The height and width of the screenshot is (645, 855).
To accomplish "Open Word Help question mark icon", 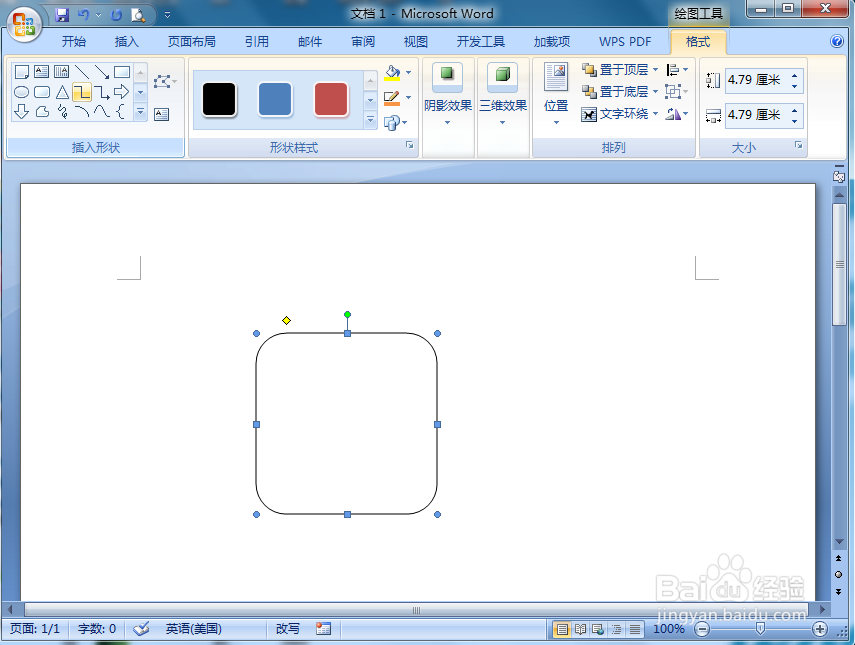I will pos(836,41).
